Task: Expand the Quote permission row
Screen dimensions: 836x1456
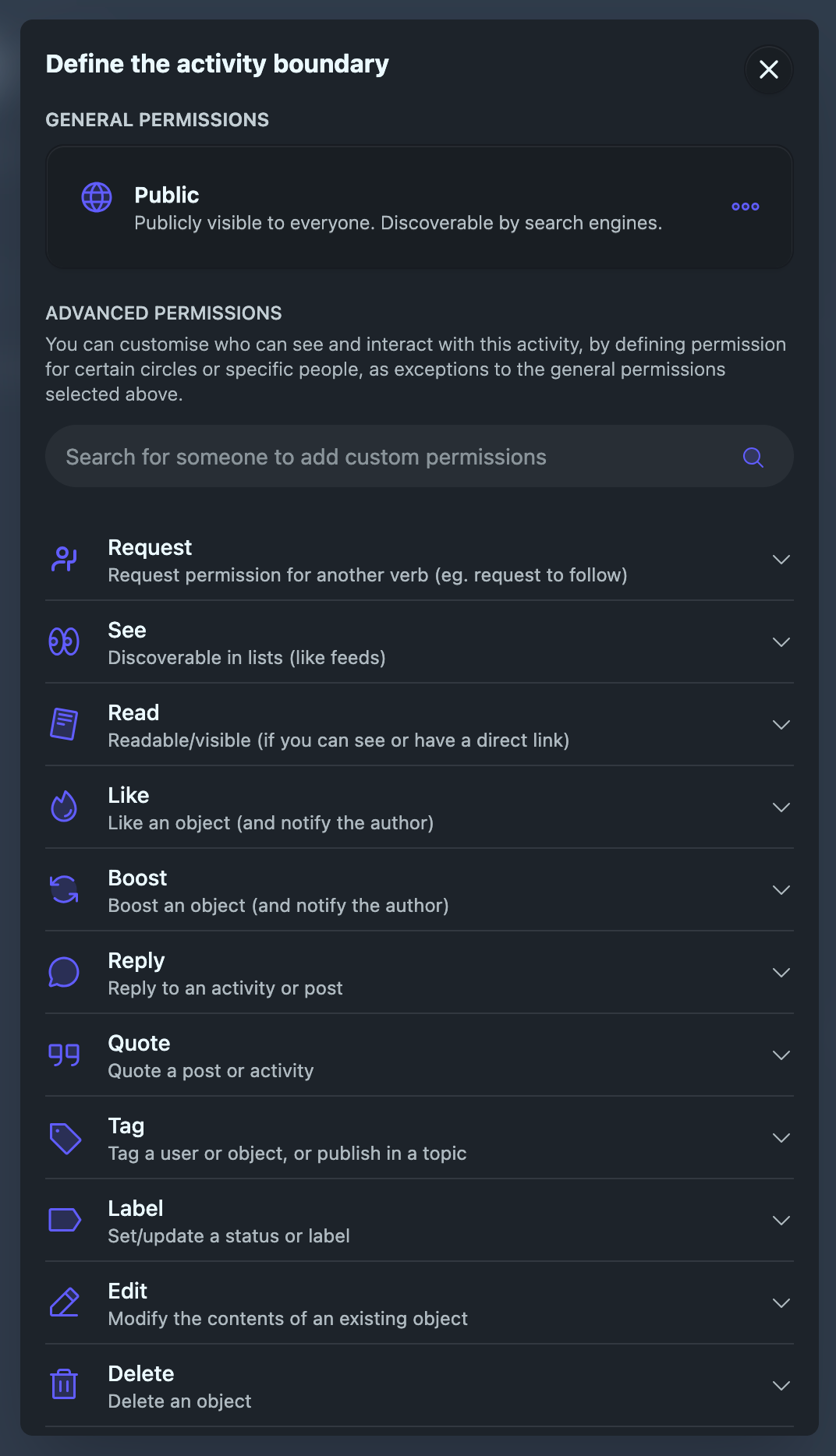Action: [781, 1055]
